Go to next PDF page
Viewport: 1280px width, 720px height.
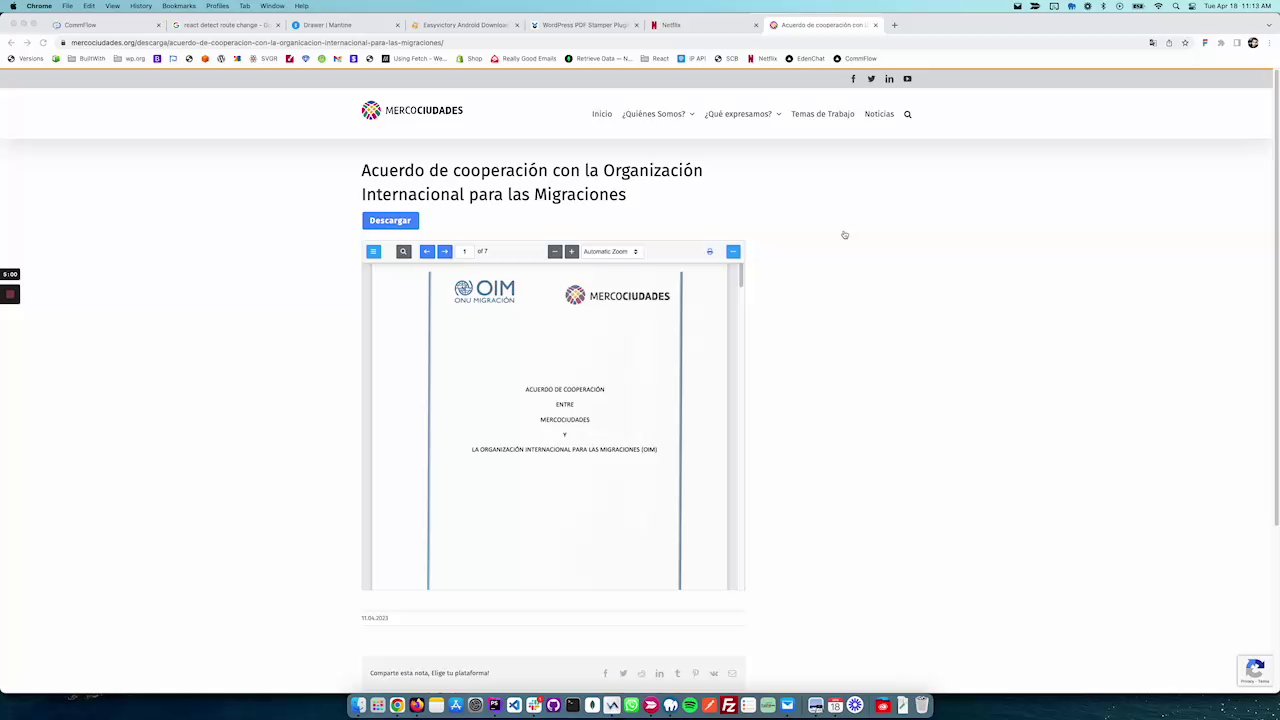445,251
